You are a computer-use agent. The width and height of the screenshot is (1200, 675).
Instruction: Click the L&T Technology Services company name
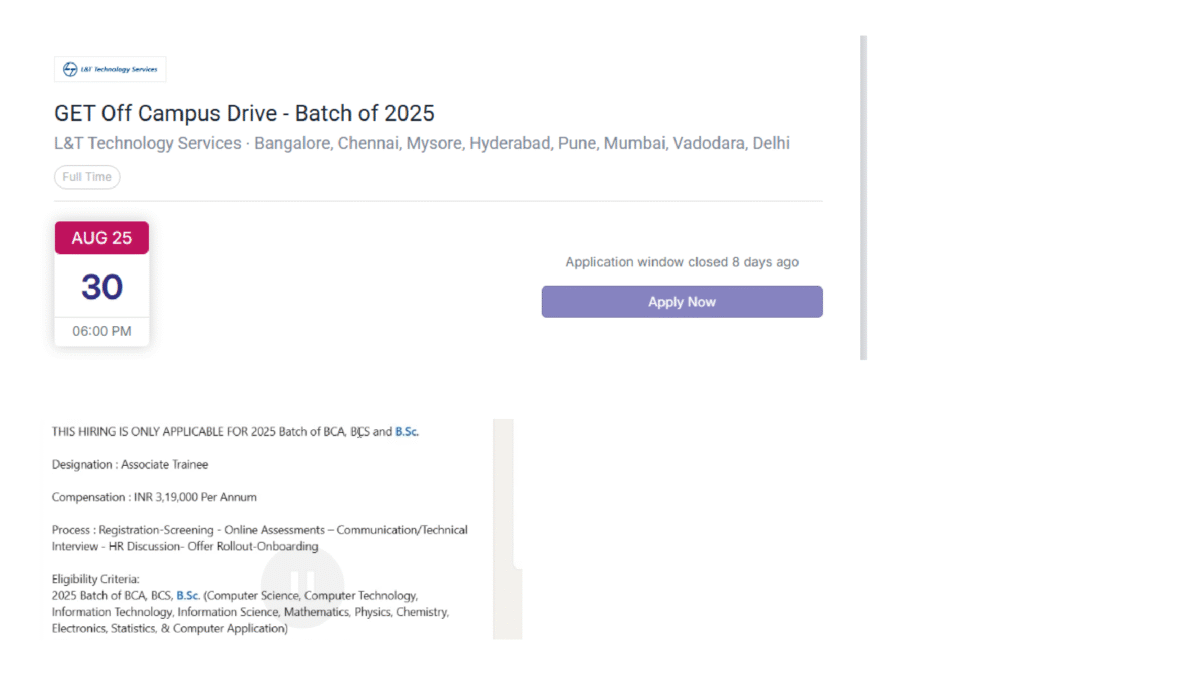click(x=148, y=143)
